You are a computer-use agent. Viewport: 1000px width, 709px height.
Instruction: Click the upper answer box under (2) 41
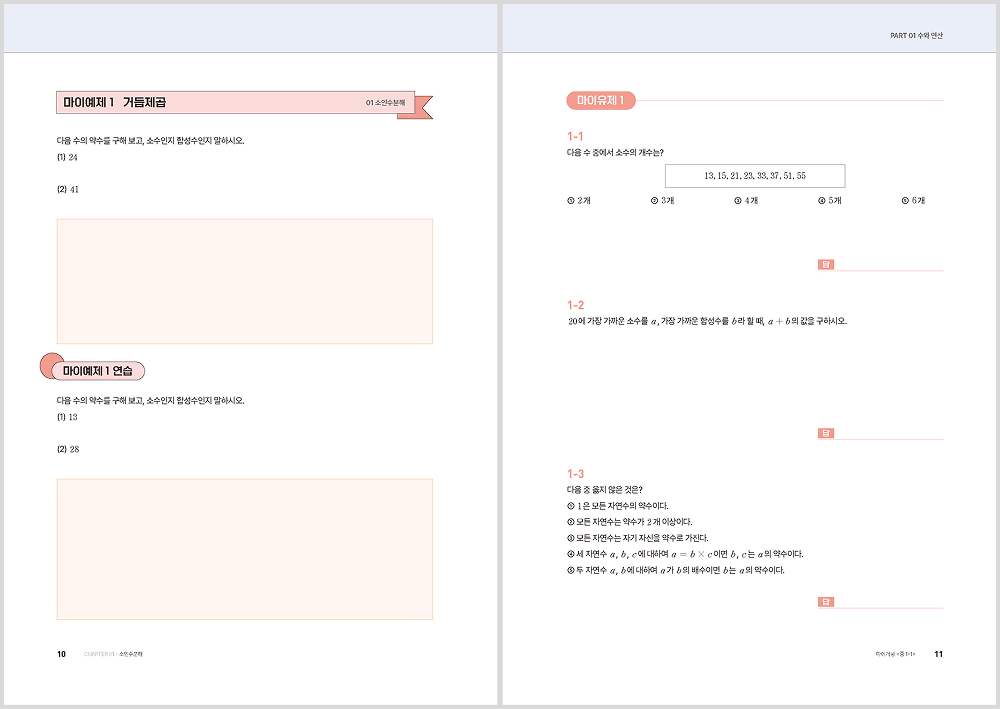coord(245,281)
